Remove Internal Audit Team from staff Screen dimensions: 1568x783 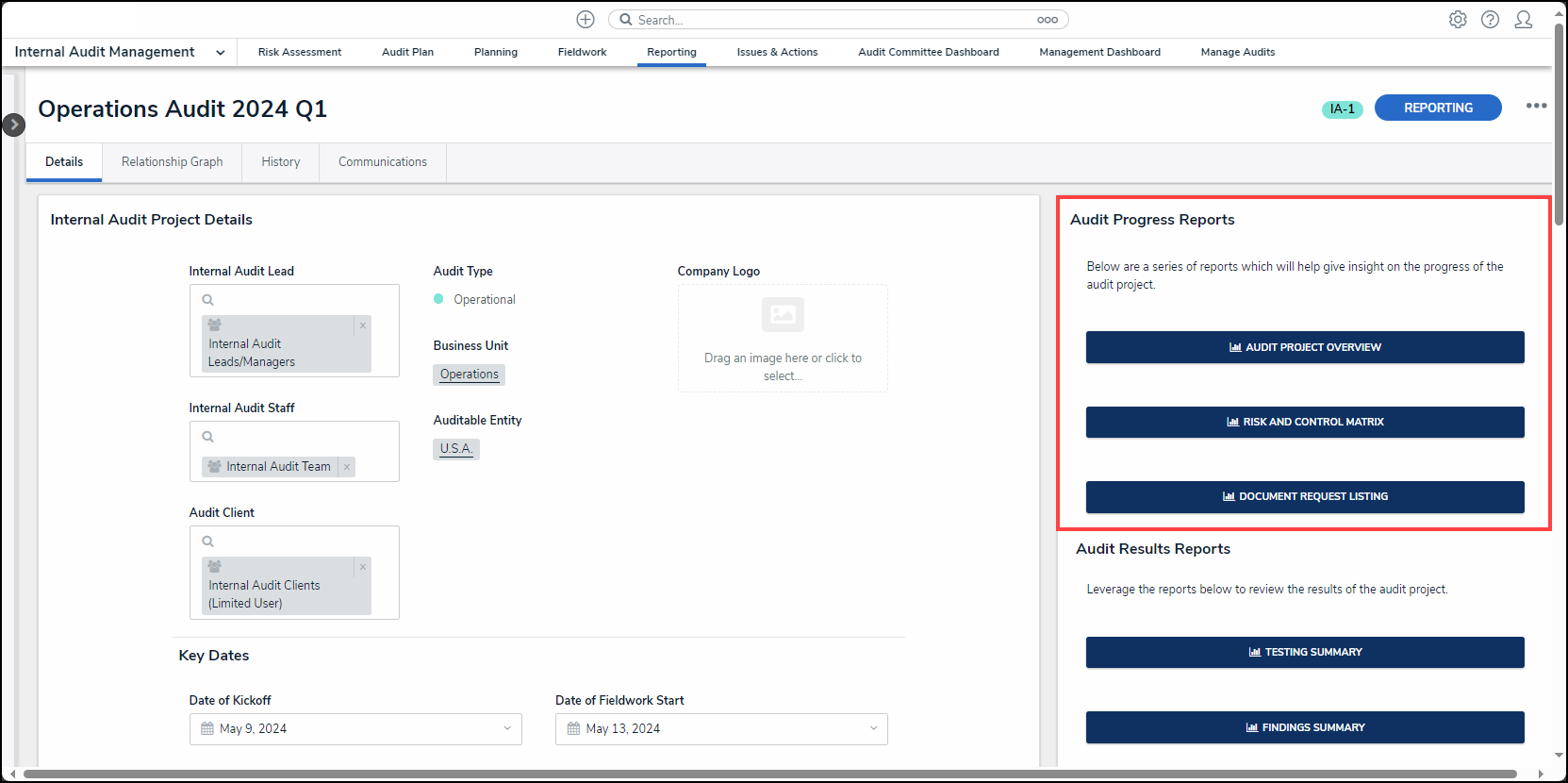click(x=347, y=467)
